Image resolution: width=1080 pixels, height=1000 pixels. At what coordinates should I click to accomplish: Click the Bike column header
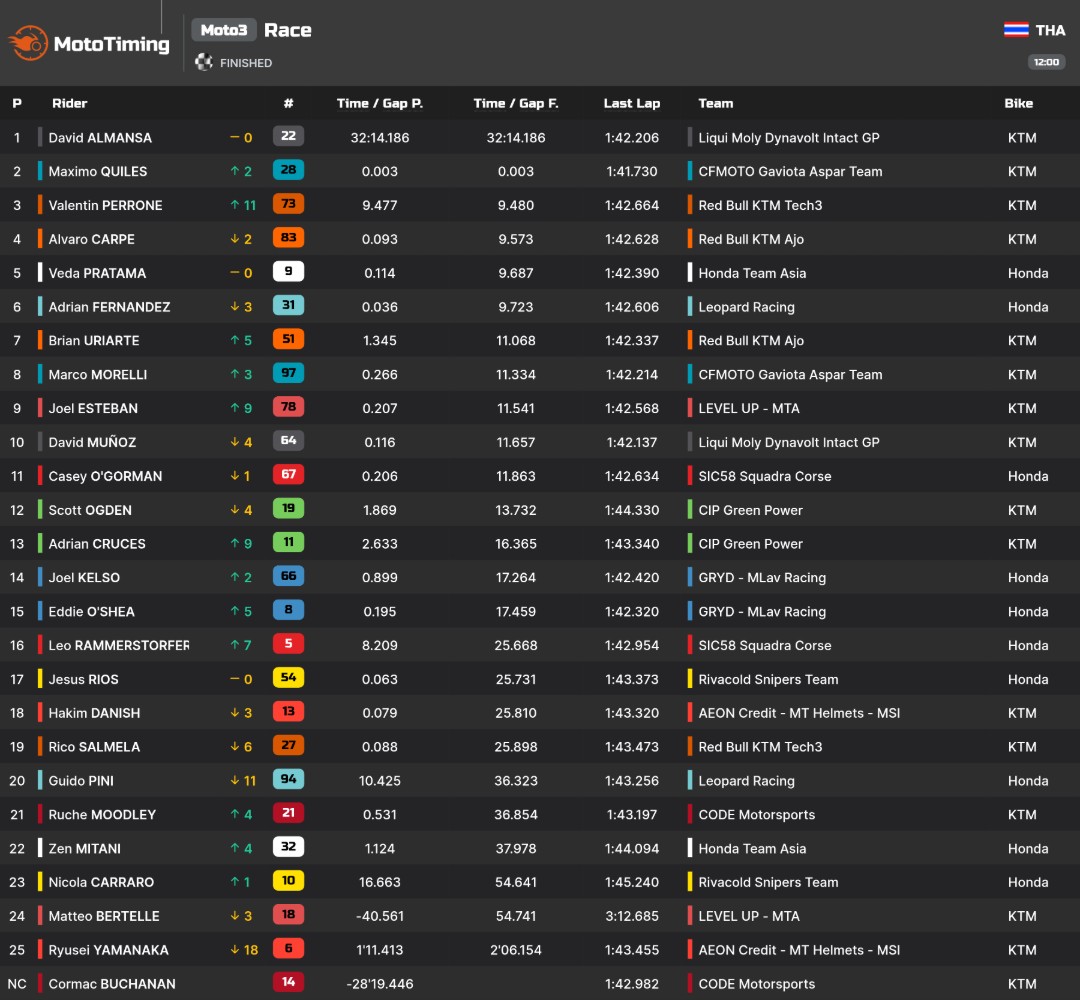point(1019,103)
